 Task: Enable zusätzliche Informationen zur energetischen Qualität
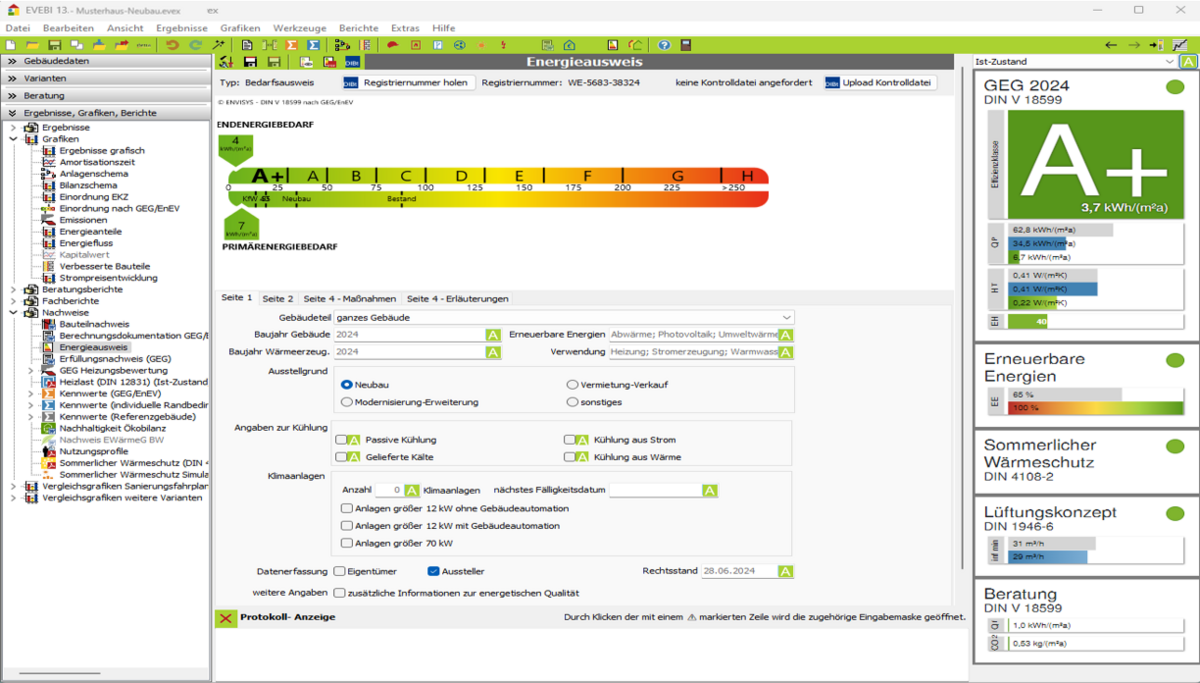pos(339,592)
